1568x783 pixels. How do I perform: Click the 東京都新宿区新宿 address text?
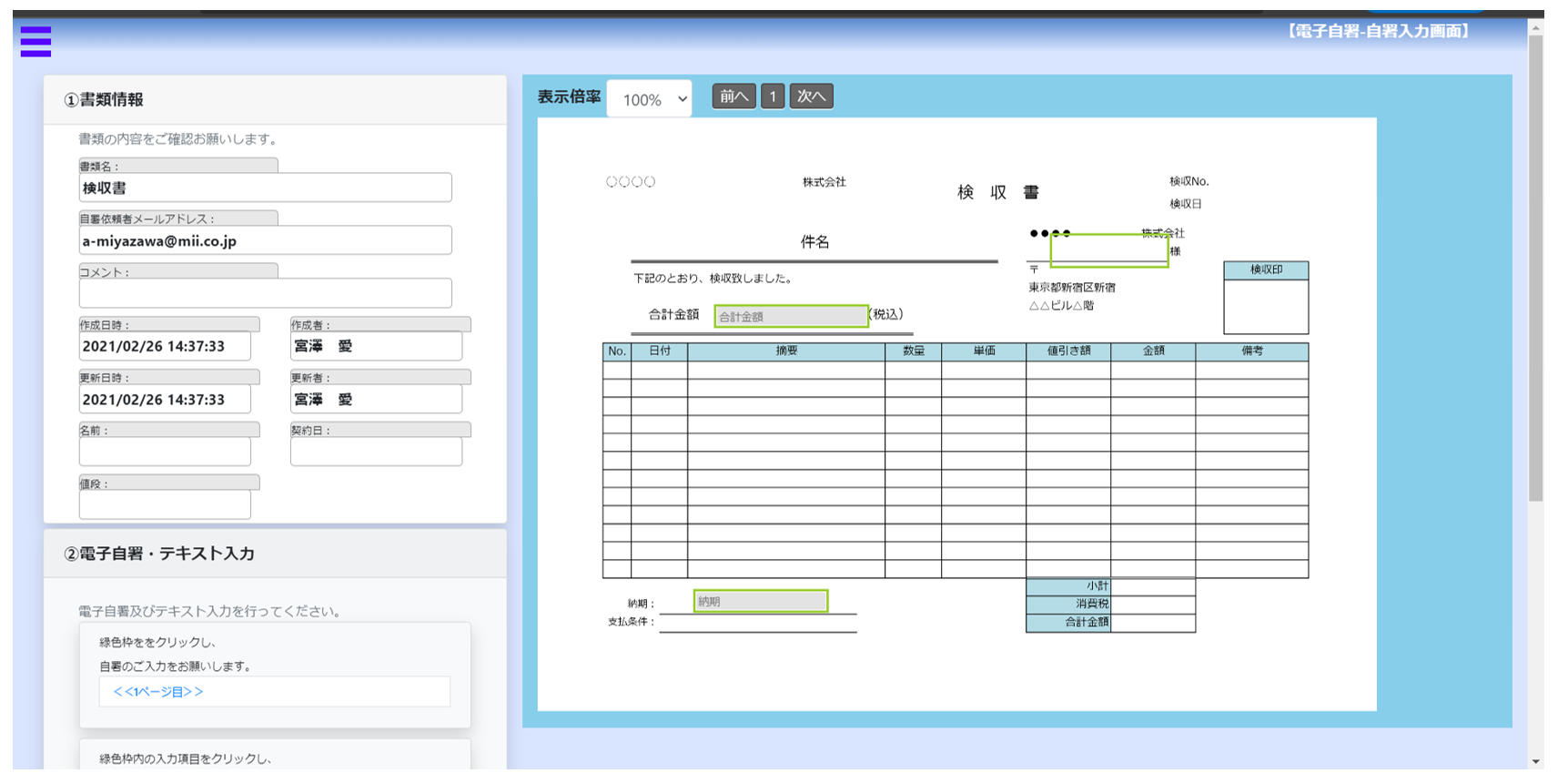1072,288
